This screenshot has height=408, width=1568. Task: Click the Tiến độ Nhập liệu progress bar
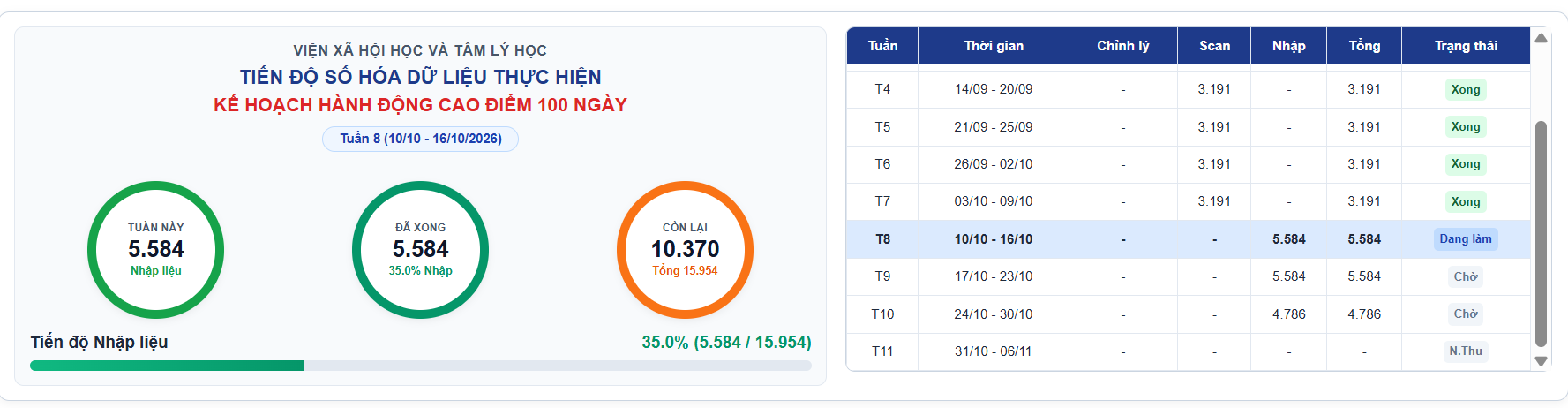(421, 366)
